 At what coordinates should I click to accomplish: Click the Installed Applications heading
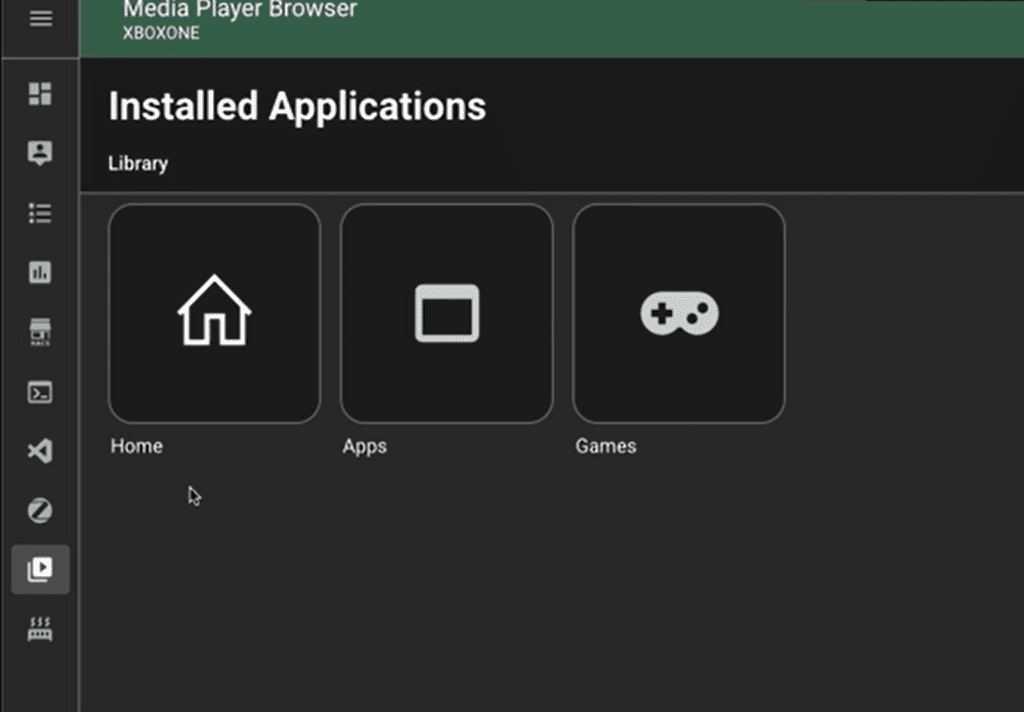pos(297,106)
